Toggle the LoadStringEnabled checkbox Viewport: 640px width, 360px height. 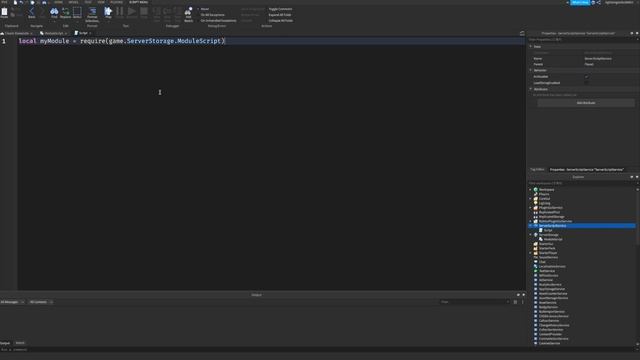coord(587,83)
